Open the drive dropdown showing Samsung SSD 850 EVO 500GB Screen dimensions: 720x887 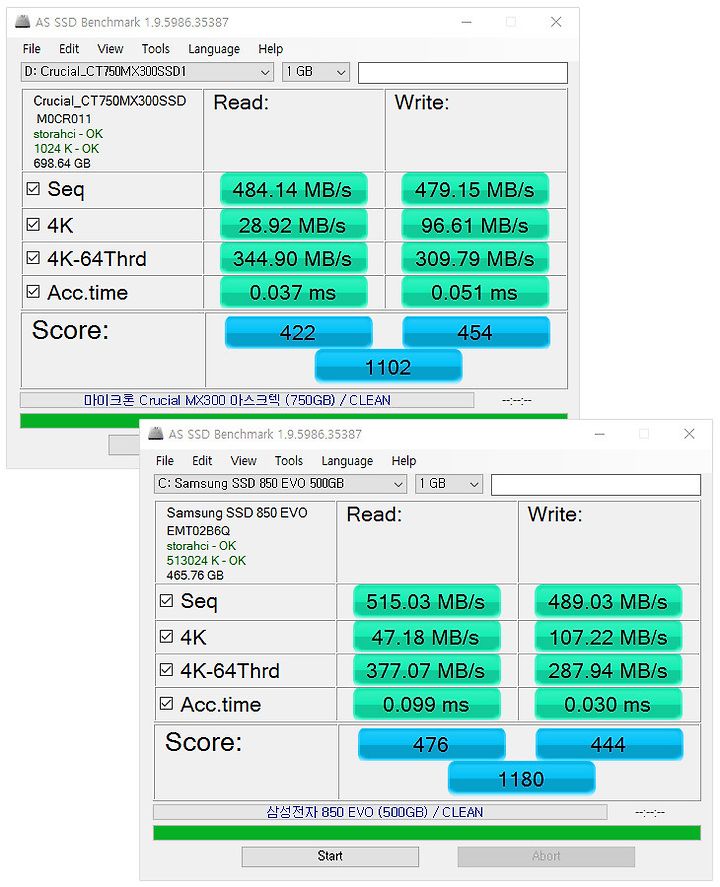(280, 484)
